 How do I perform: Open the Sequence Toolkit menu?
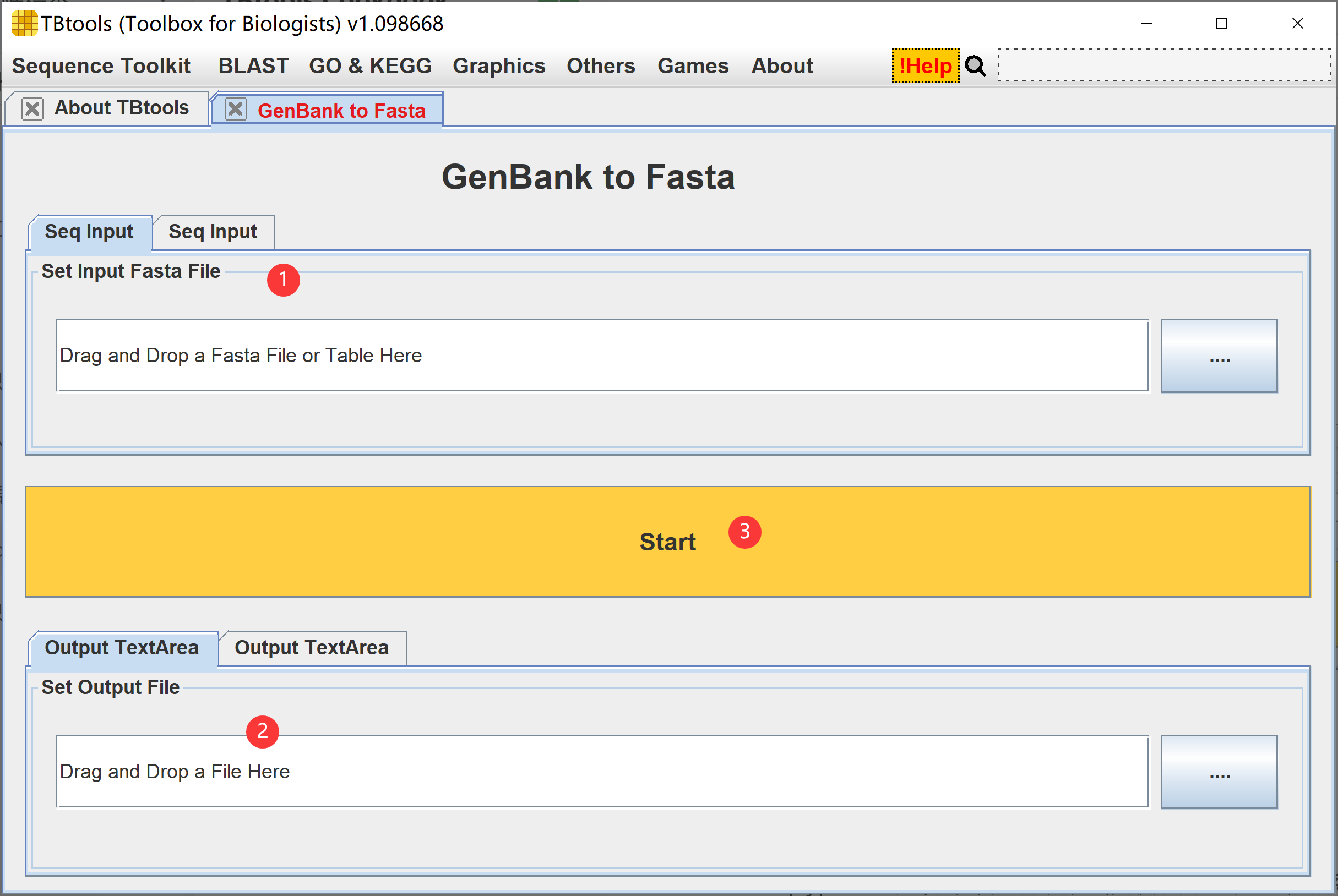click(x=101, y=65)
